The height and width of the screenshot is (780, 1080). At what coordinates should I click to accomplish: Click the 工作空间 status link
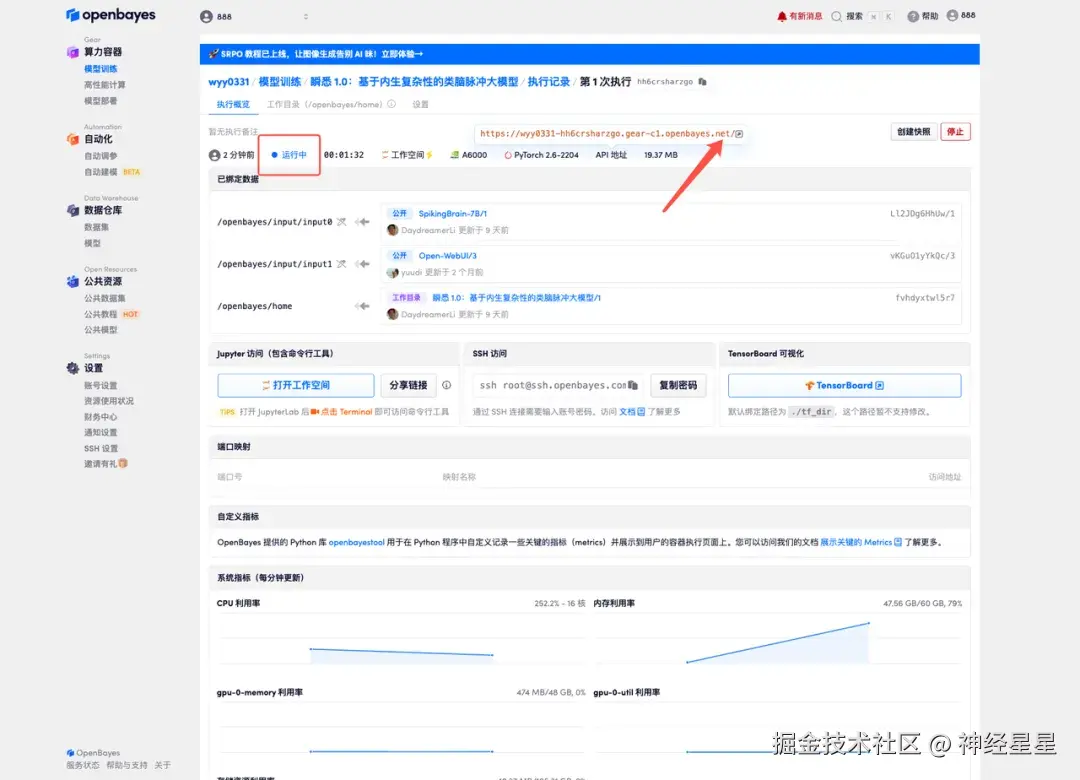tap(407, 155)
